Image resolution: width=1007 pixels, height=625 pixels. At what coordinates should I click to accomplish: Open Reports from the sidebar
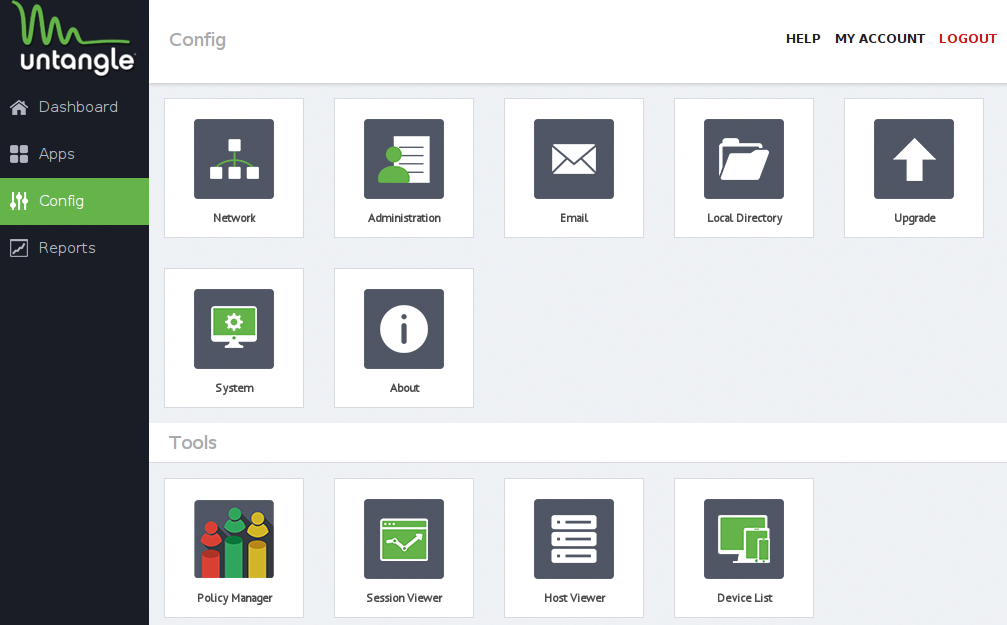(74, 248)
